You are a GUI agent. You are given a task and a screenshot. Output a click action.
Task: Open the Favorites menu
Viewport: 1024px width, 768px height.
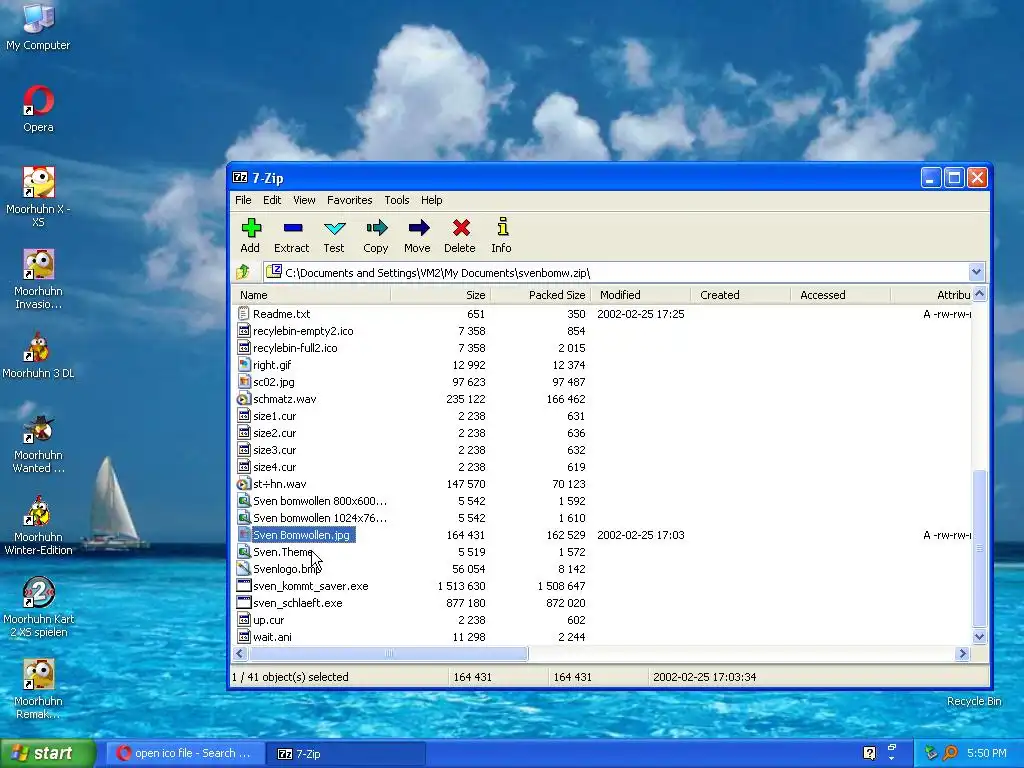coord(349,200)
